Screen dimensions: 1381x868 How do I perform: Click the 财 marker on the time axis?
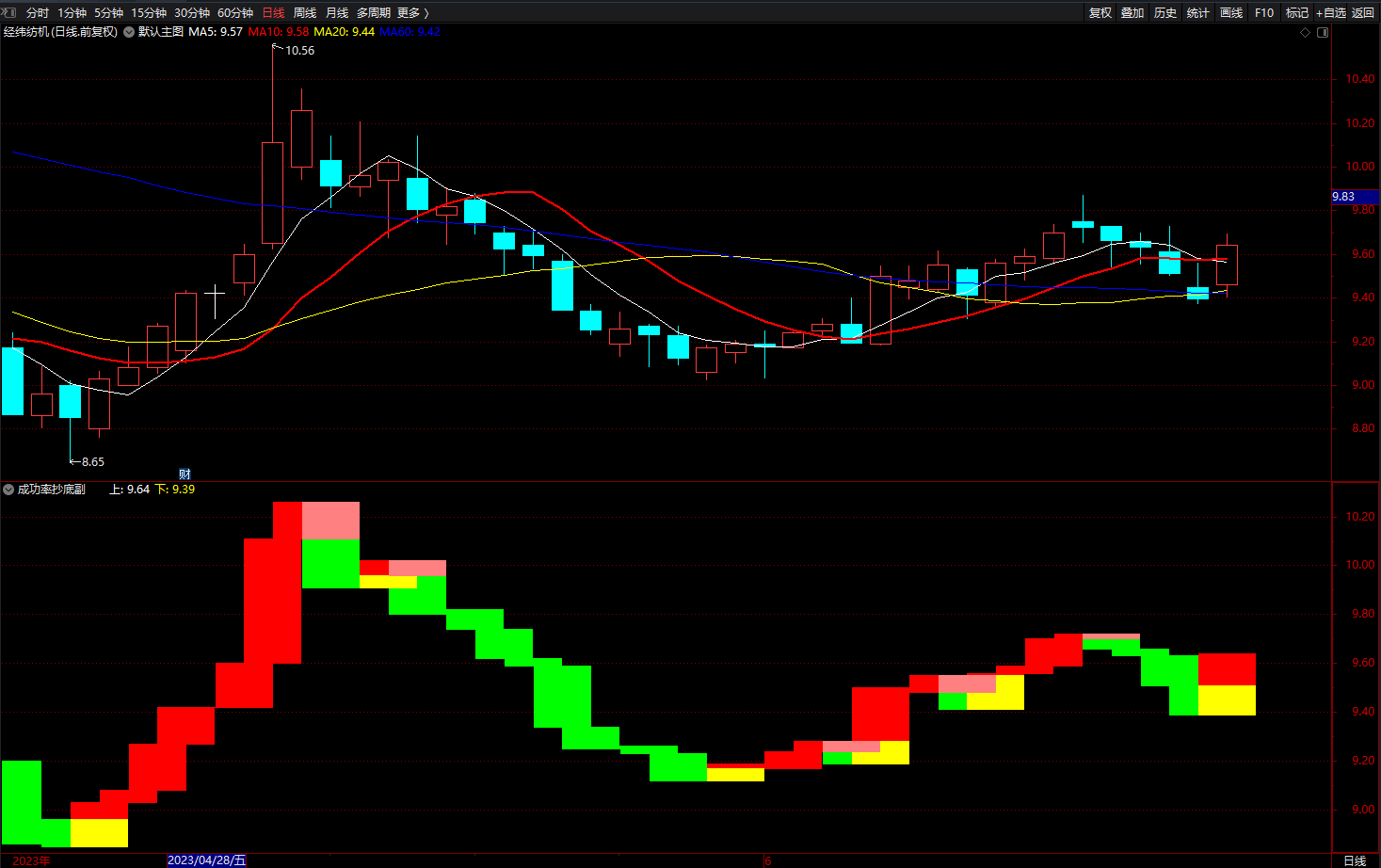[x=185, y=474]
